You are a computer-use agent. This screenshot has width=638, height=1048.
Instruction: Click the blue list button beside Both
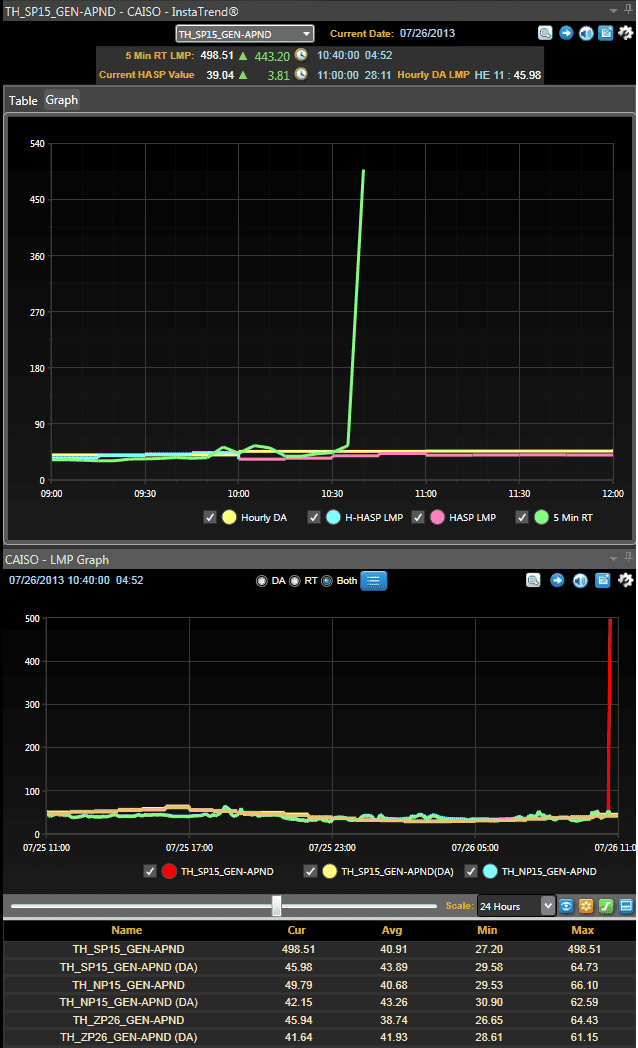point(373,581)
